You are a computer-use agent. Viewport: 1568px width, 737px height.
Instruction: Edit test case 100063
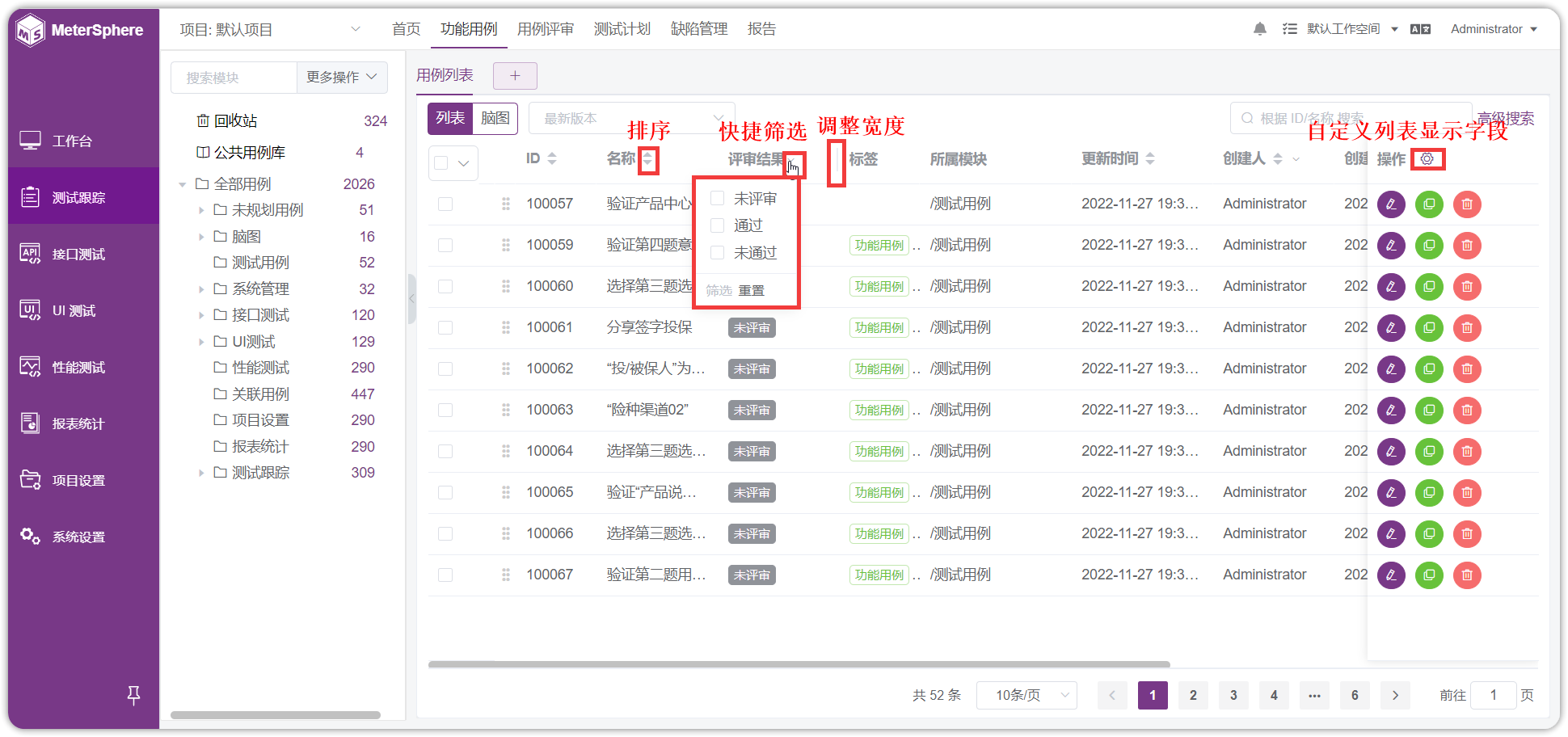point(1391,411)
